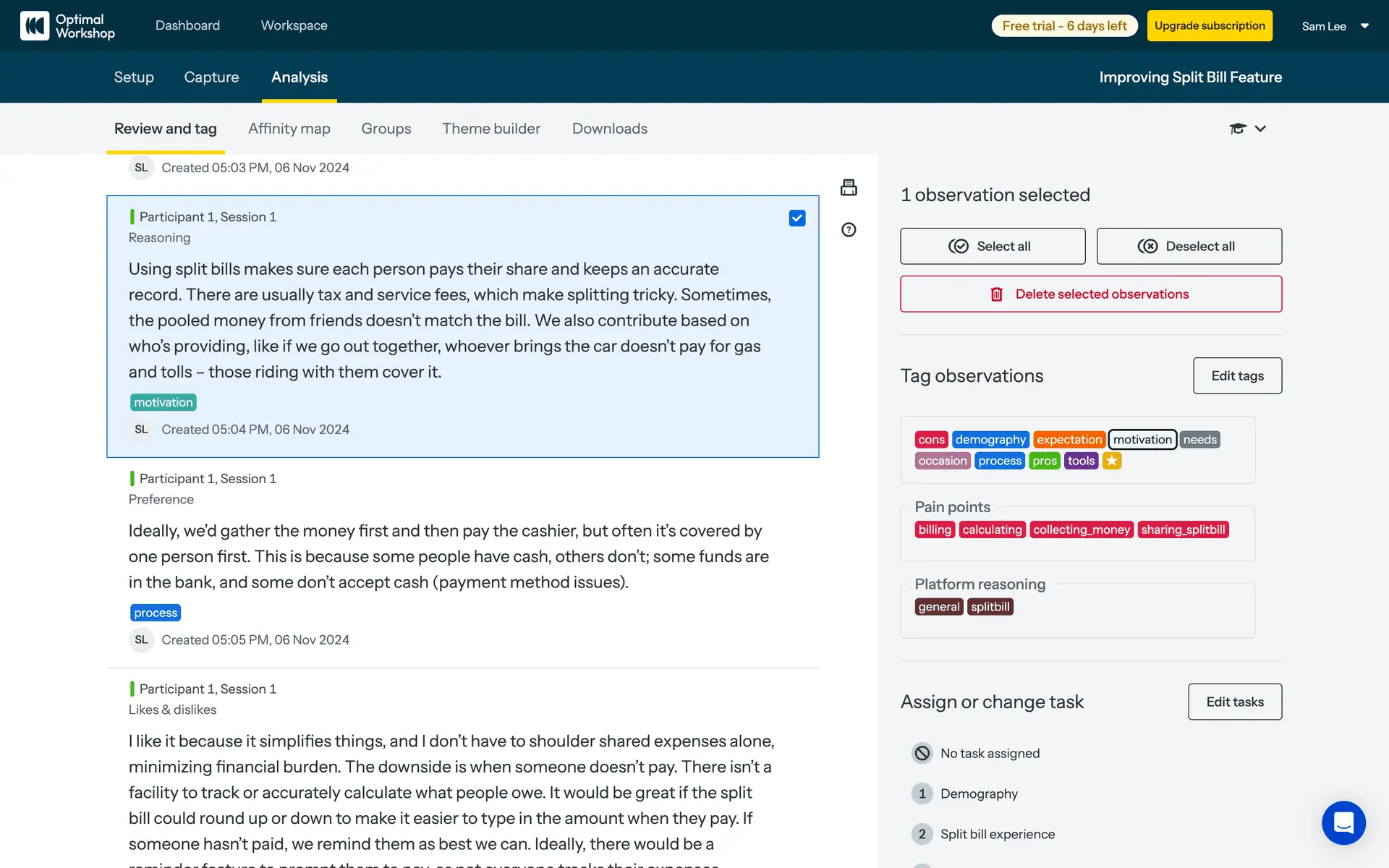Image resolution: width=1389 pixels, height=868 pixels.
Task: Assign task 1 Demography
Action: (979, 793)
